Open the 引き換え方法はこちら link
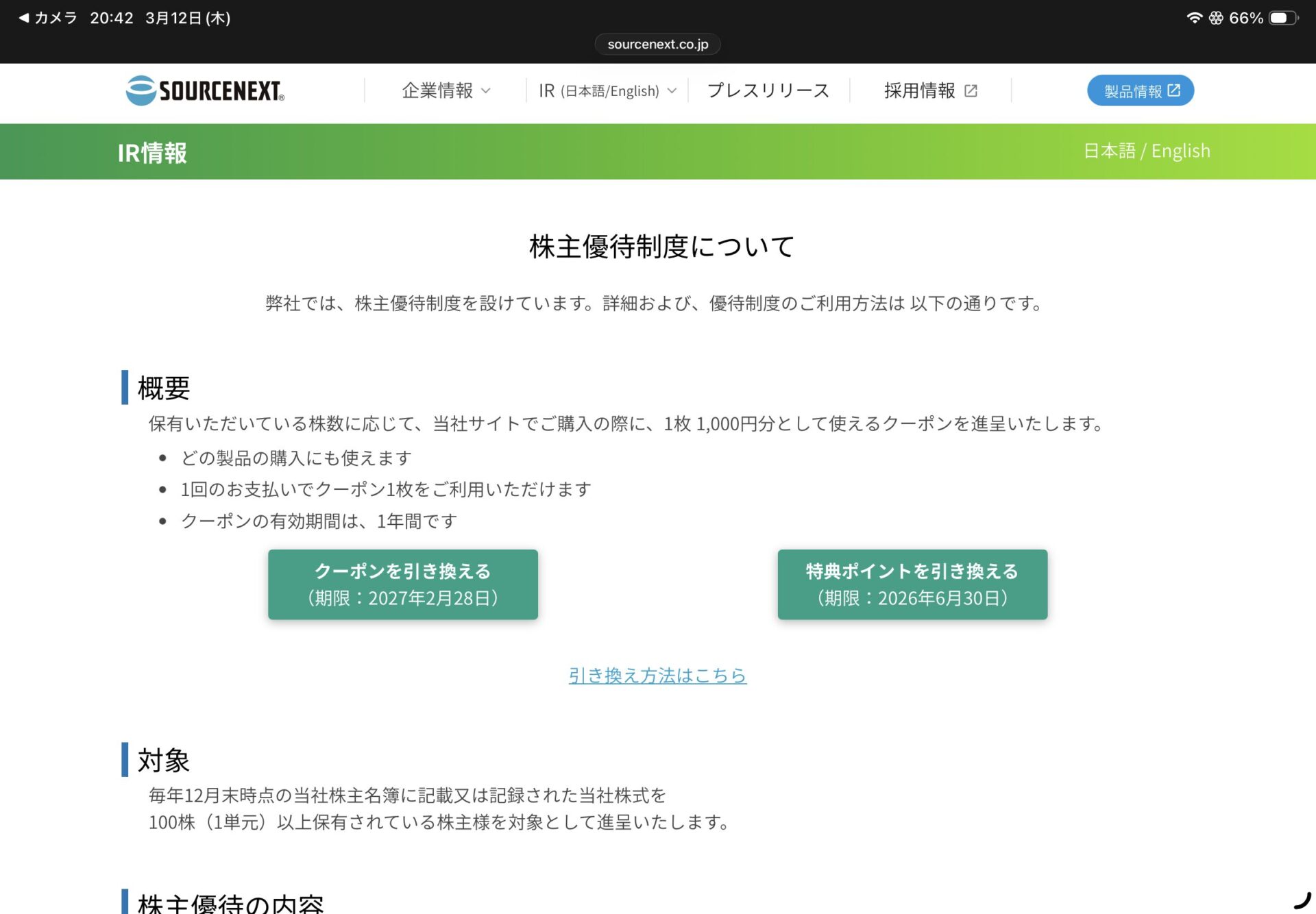The height and width of the screenshot is (914, 1316). click(x=657, y=676)
